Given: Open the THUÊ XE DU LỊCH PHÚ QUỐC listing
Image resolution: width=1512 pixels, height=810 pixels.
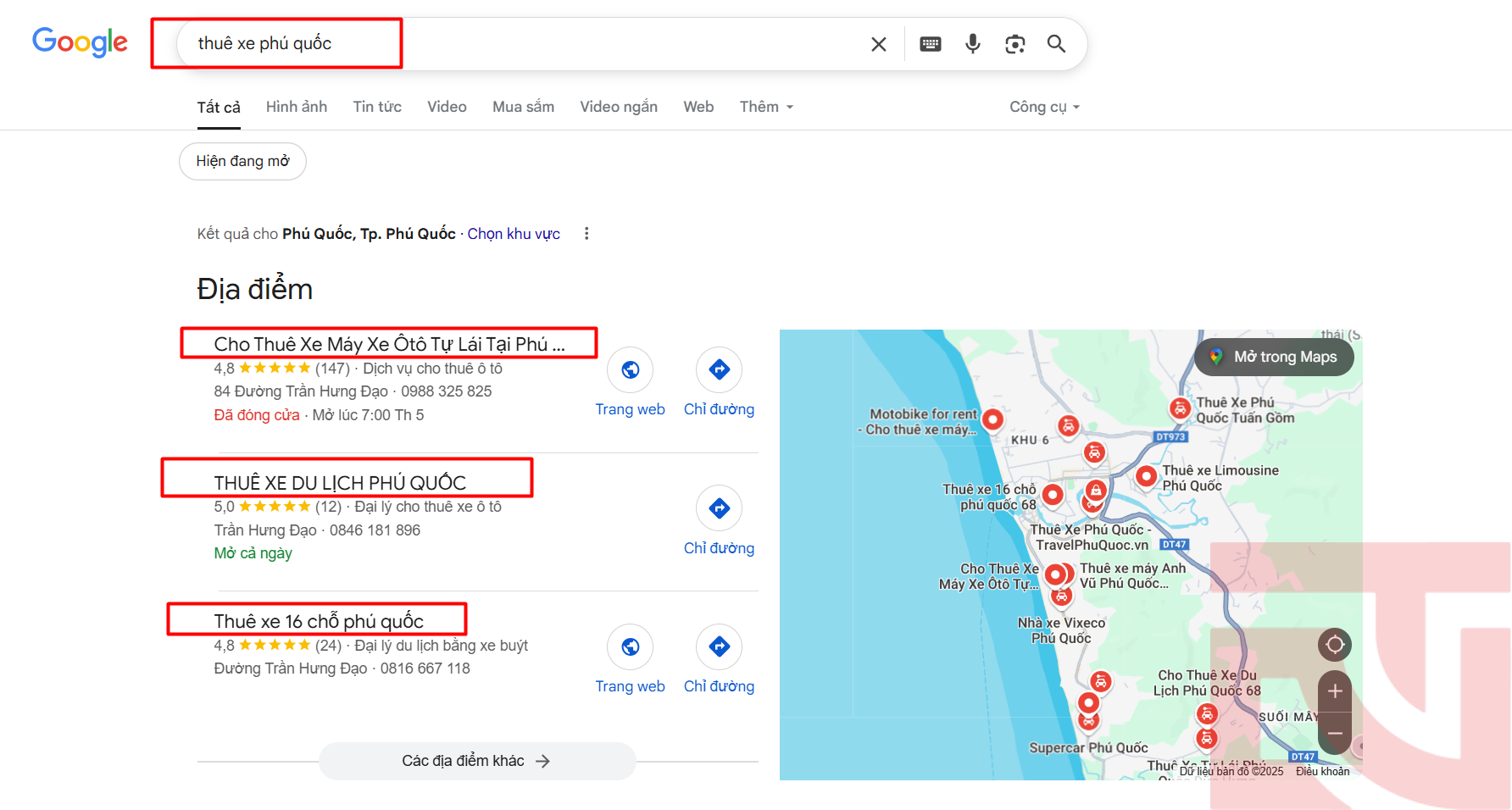Looking at the screenshot, I should tap(340, 483).
